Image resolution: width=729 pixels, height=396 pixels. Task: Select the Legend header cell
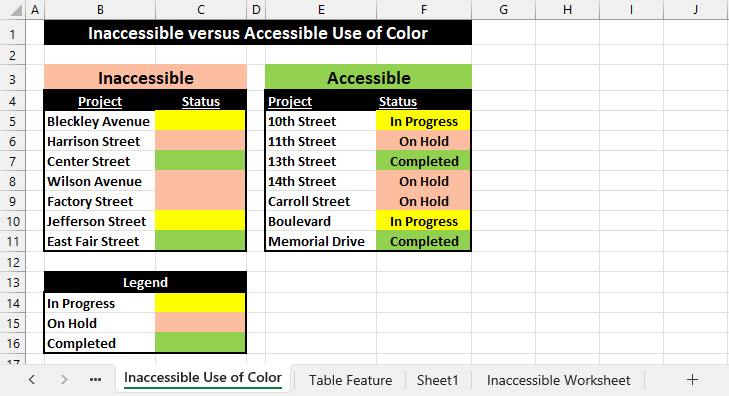(145, 282)
